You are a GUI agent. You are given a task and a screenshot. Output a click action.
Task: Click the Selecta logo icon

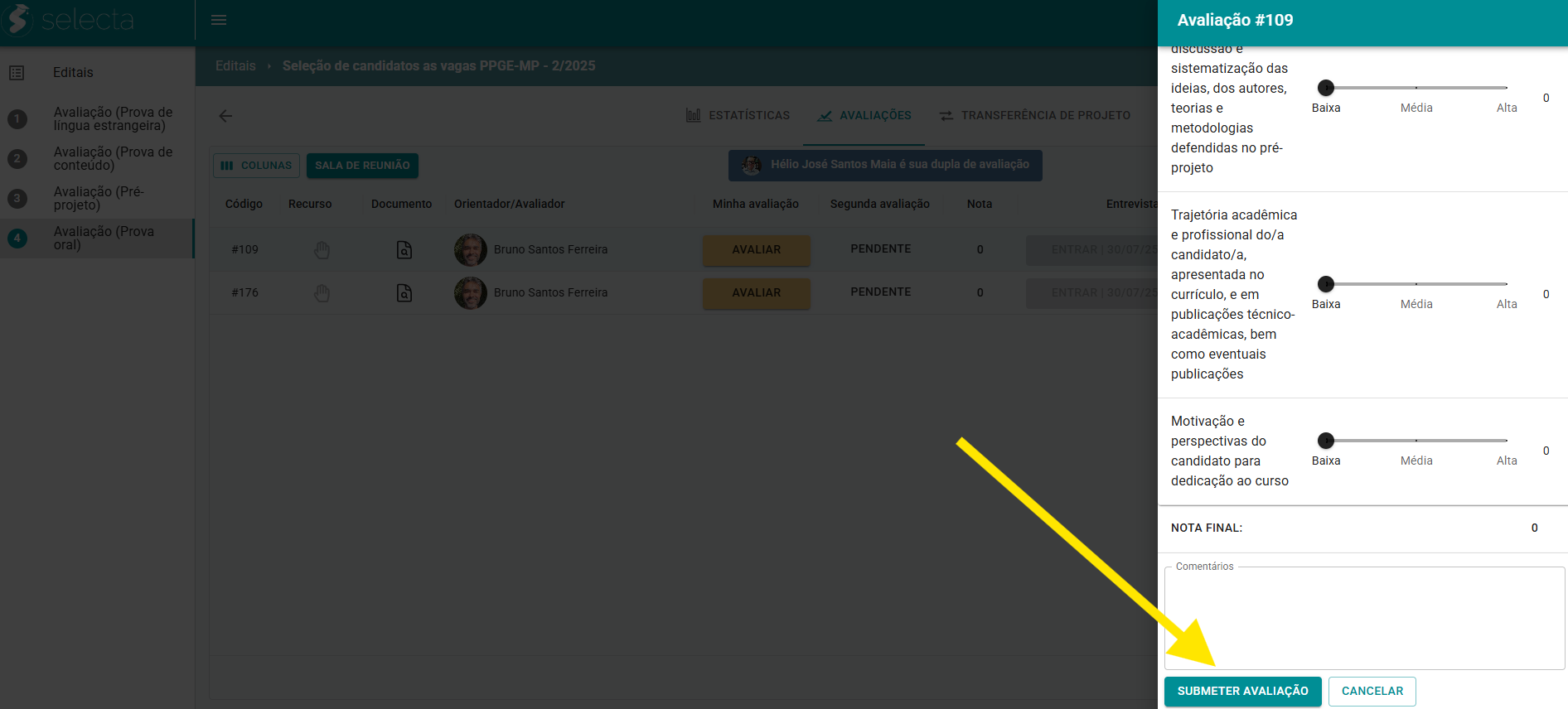pos(18,20)
